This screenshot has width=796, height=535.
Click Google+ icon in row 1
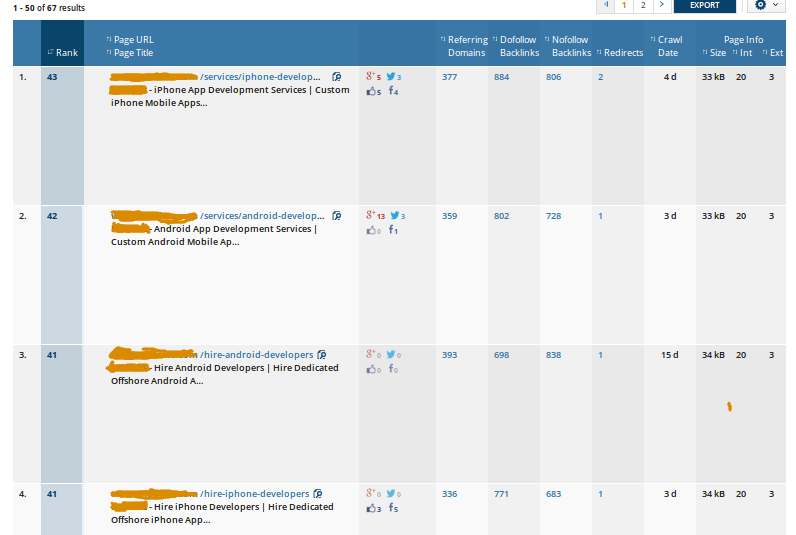point(371,76)
